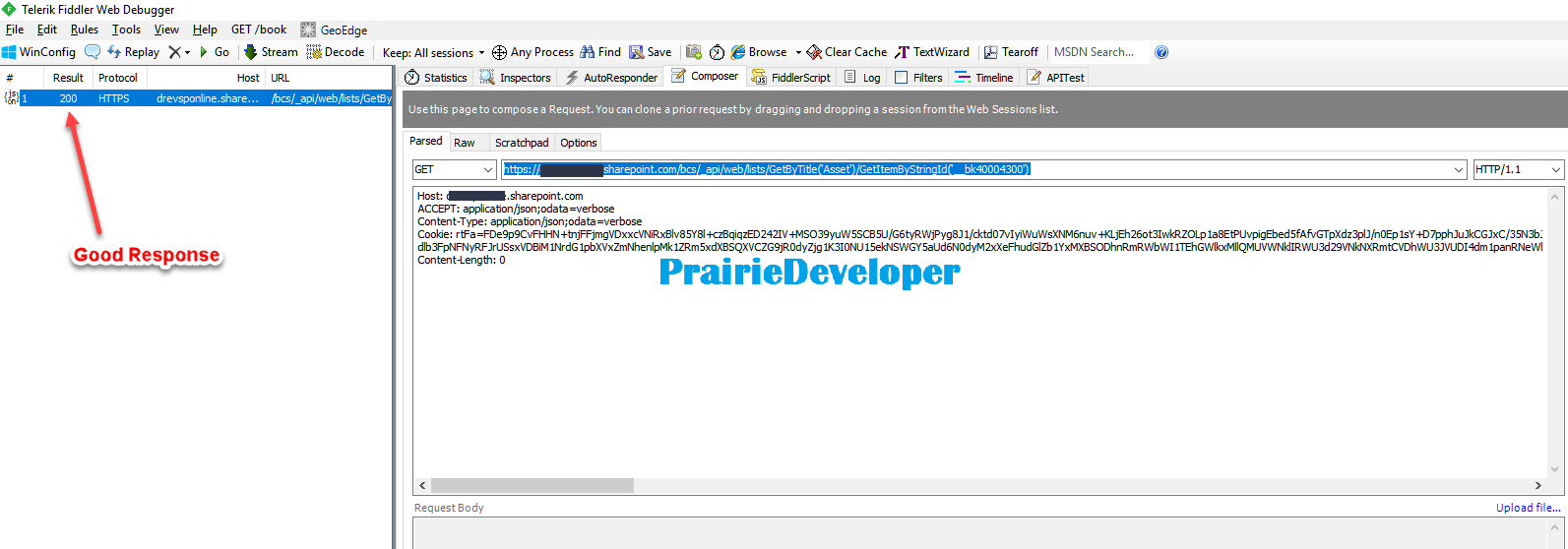Click the camera screenshot icon

pyautogui.click(x=694, y=52)
